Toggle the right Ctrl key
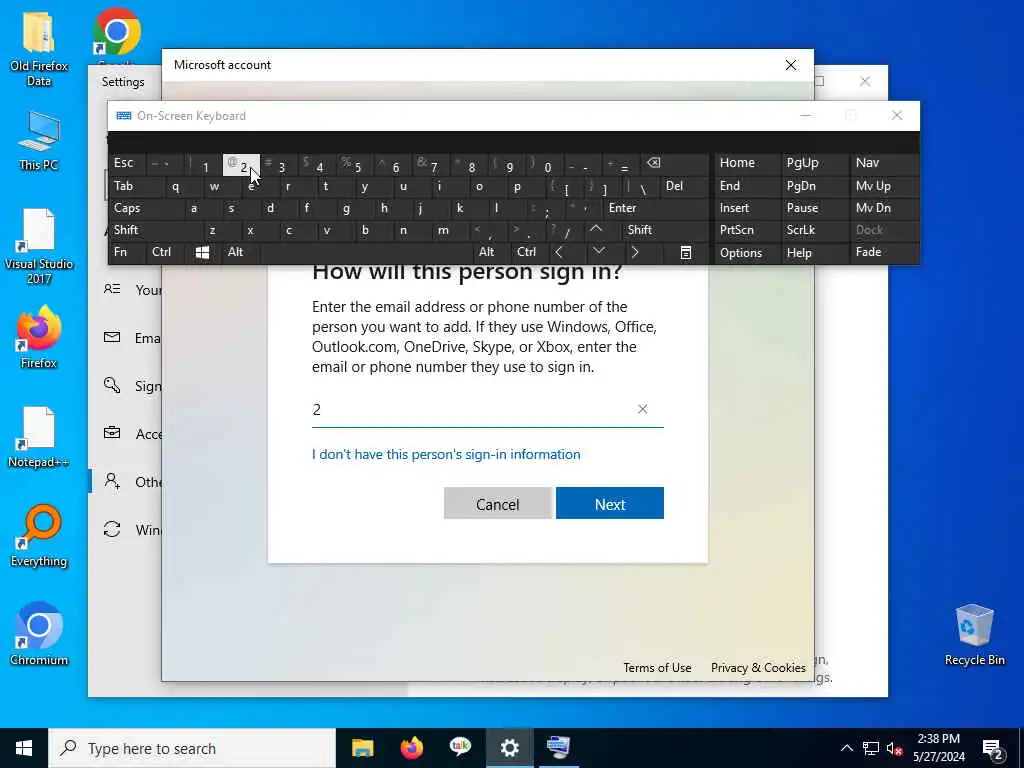Image resolution: width=1024 pixels, height=768 pixels. click(528, 253)
